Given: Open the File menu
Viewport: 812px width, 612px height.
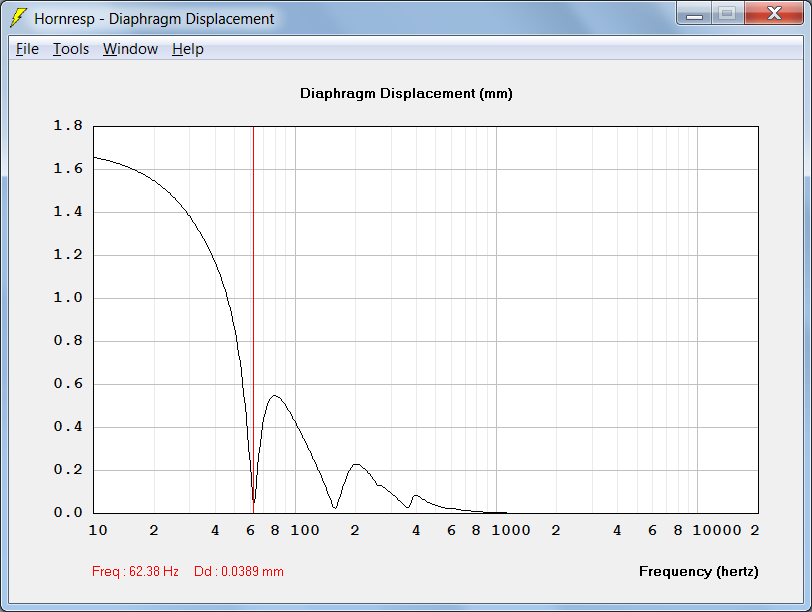Looking at the screenshot, I should [x=27, y=49].
